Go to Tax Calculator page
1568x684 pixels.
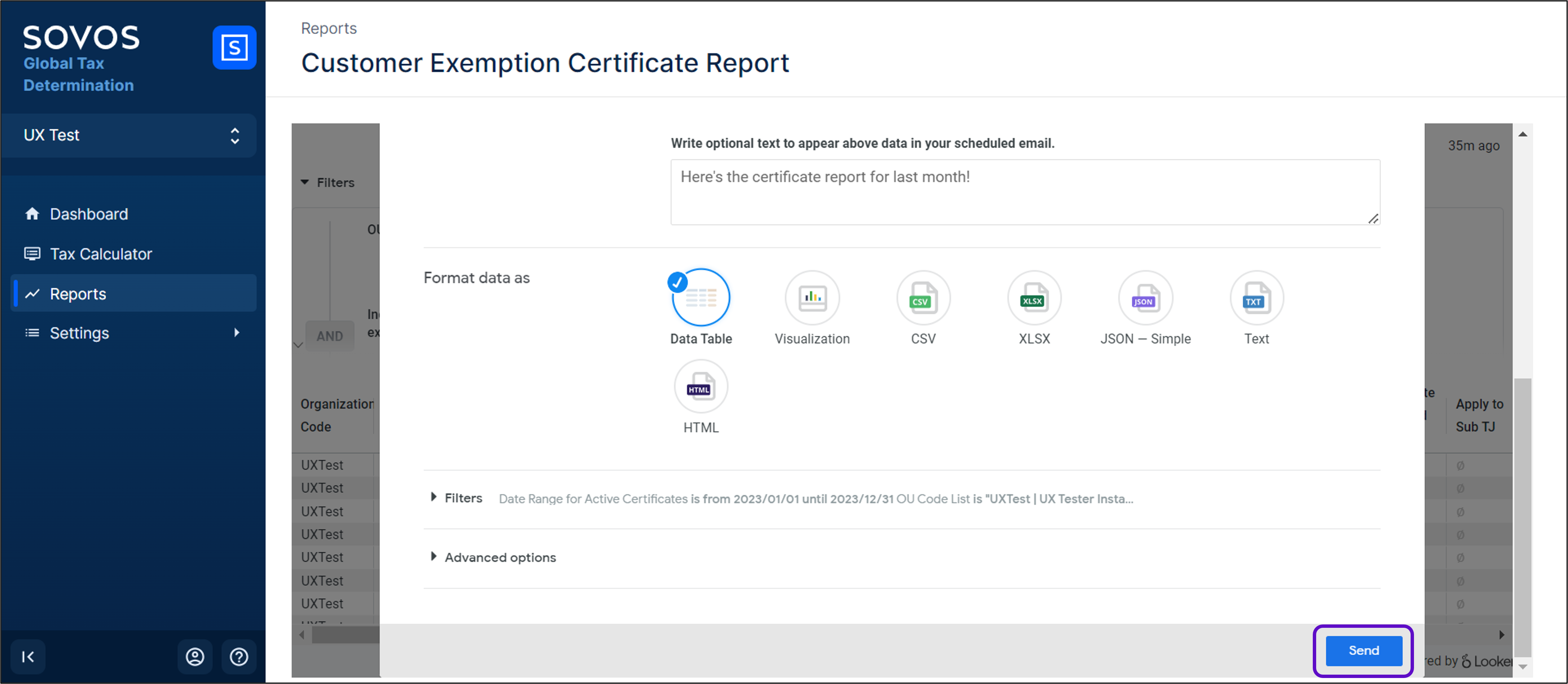tap(100, 254)
